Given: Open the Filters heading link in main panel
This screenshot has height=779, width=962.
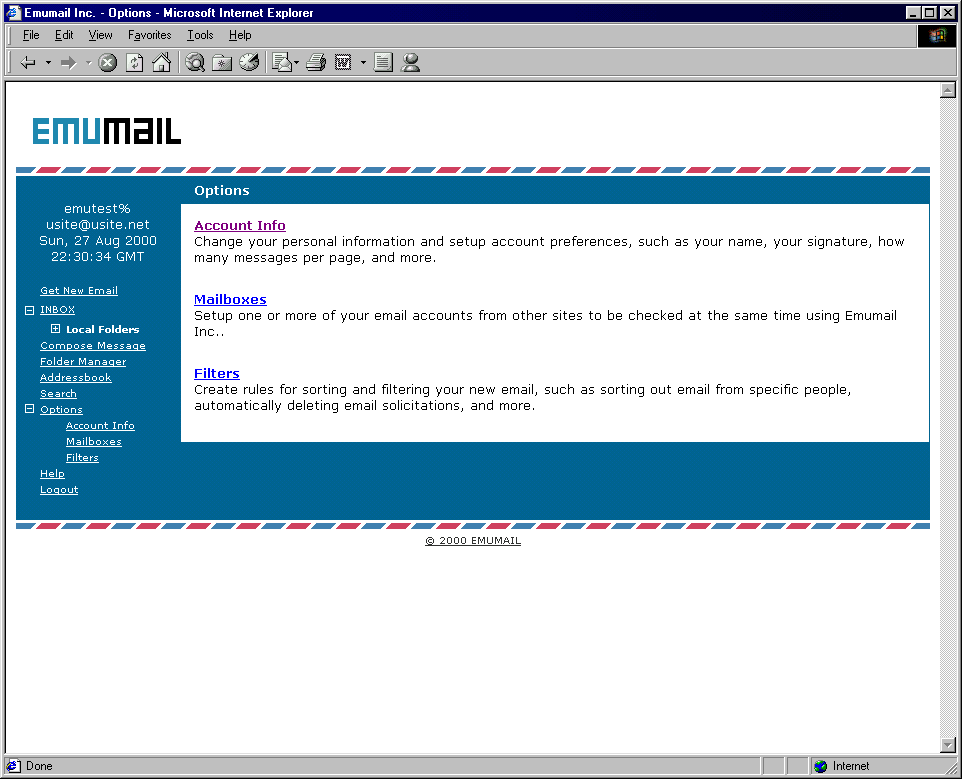Looking at the screenshot, I should point(217,374).
